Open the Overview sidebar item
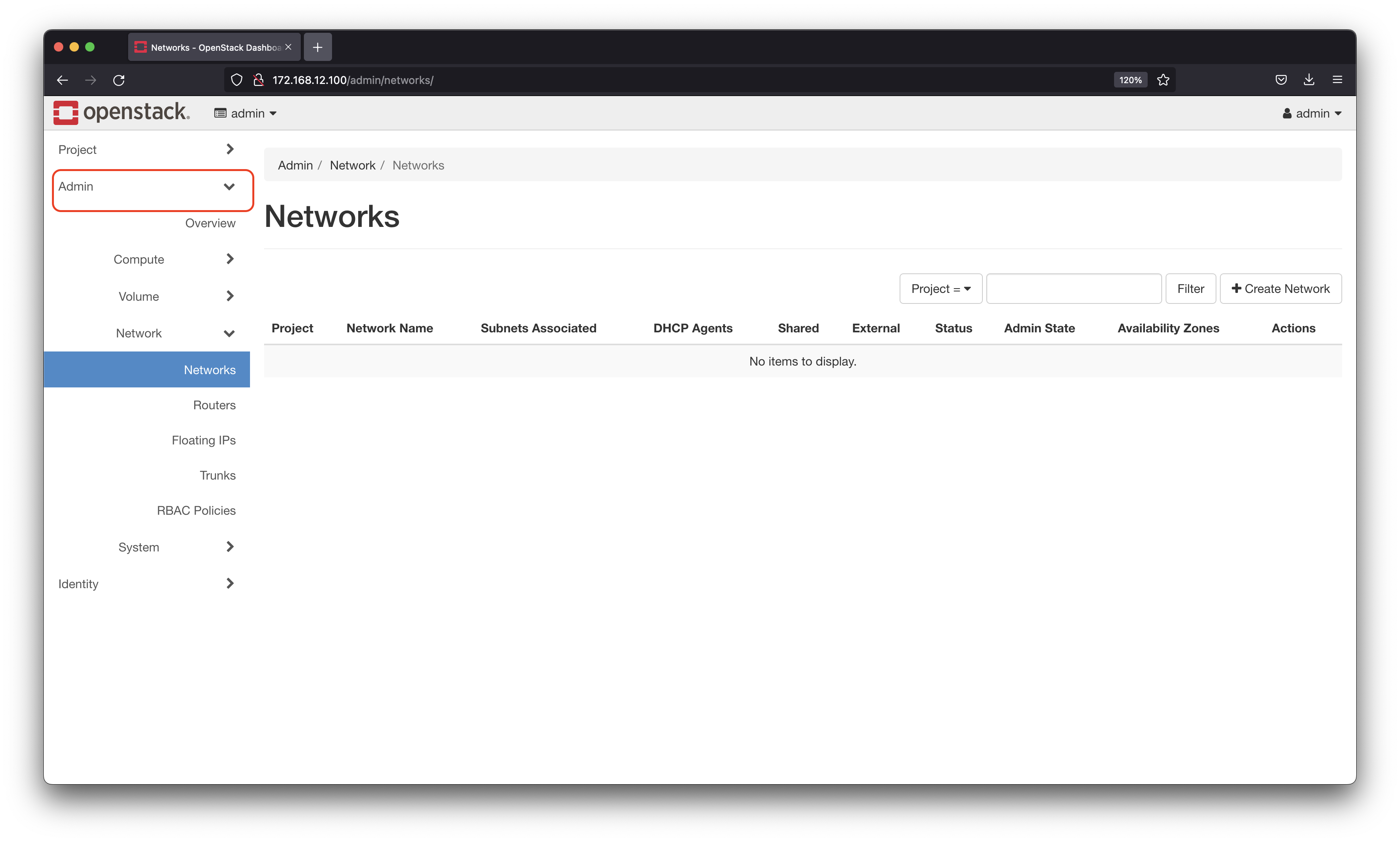Image resolution: width=1400 pixels, height=842 pixels. coord(210,223)
